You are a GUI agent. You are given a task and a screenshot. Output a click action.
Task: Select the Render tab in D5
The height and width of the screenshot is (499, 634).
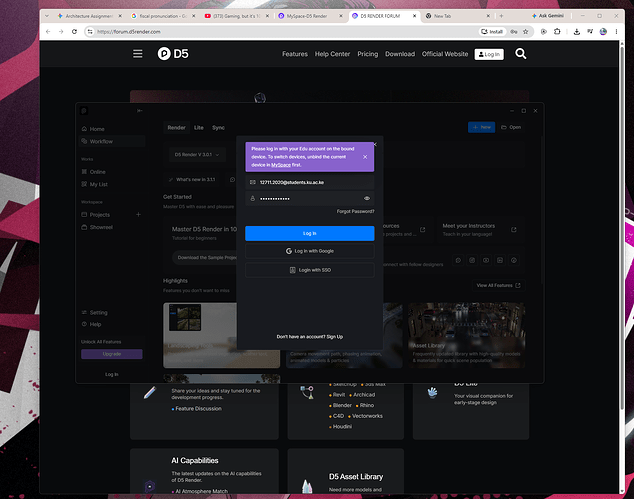(176, 127)
